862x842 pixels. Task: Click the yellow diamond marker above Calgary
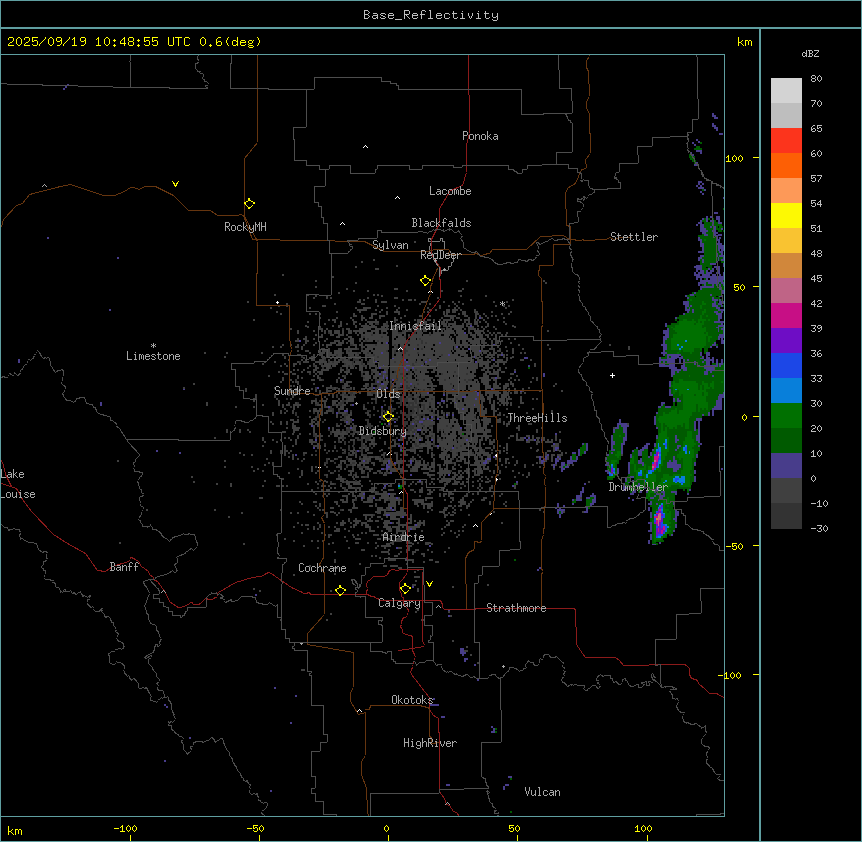tap(405, 588)
